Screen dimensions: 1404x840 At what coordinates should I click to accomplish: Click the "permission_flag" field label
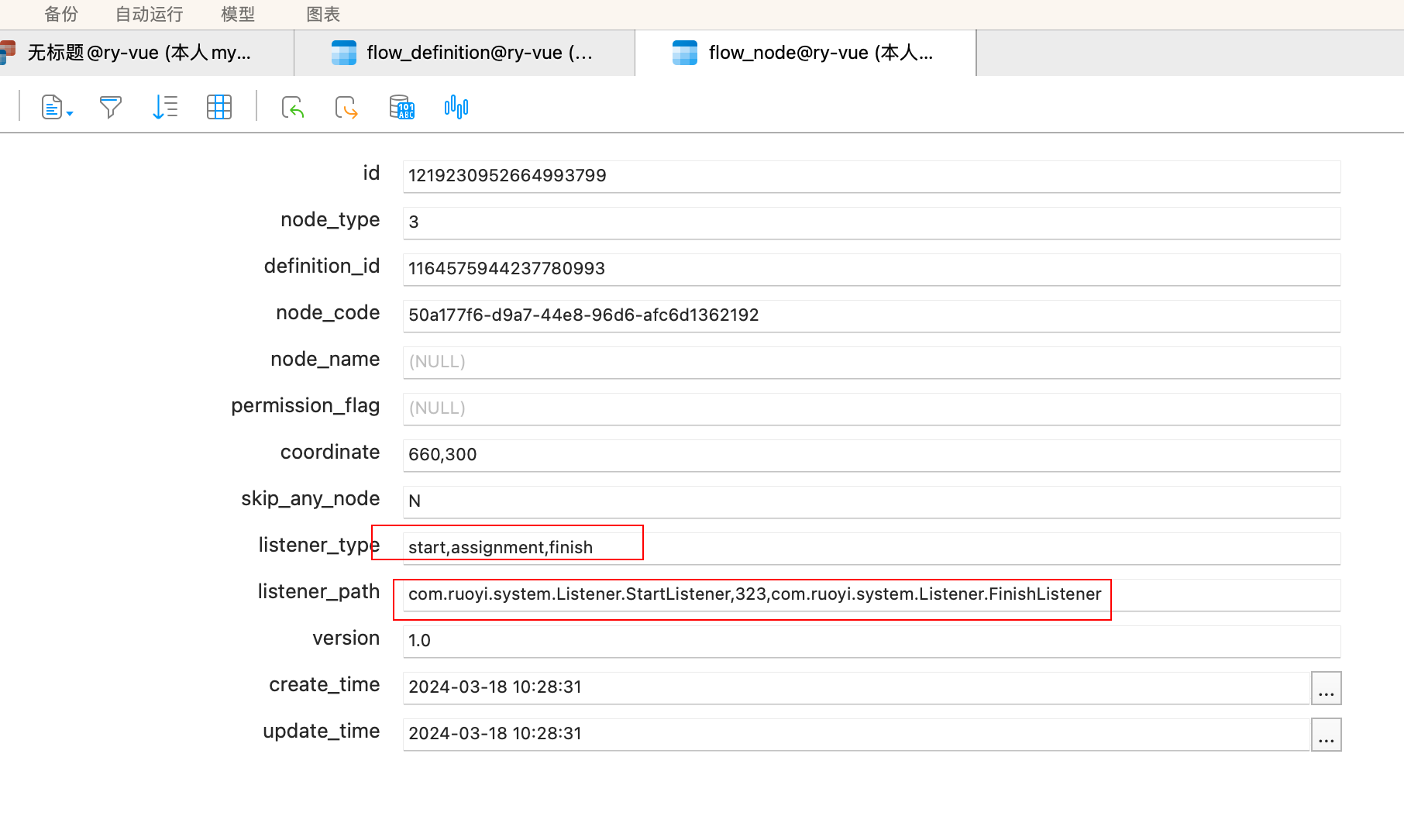[x=305, y=406]
